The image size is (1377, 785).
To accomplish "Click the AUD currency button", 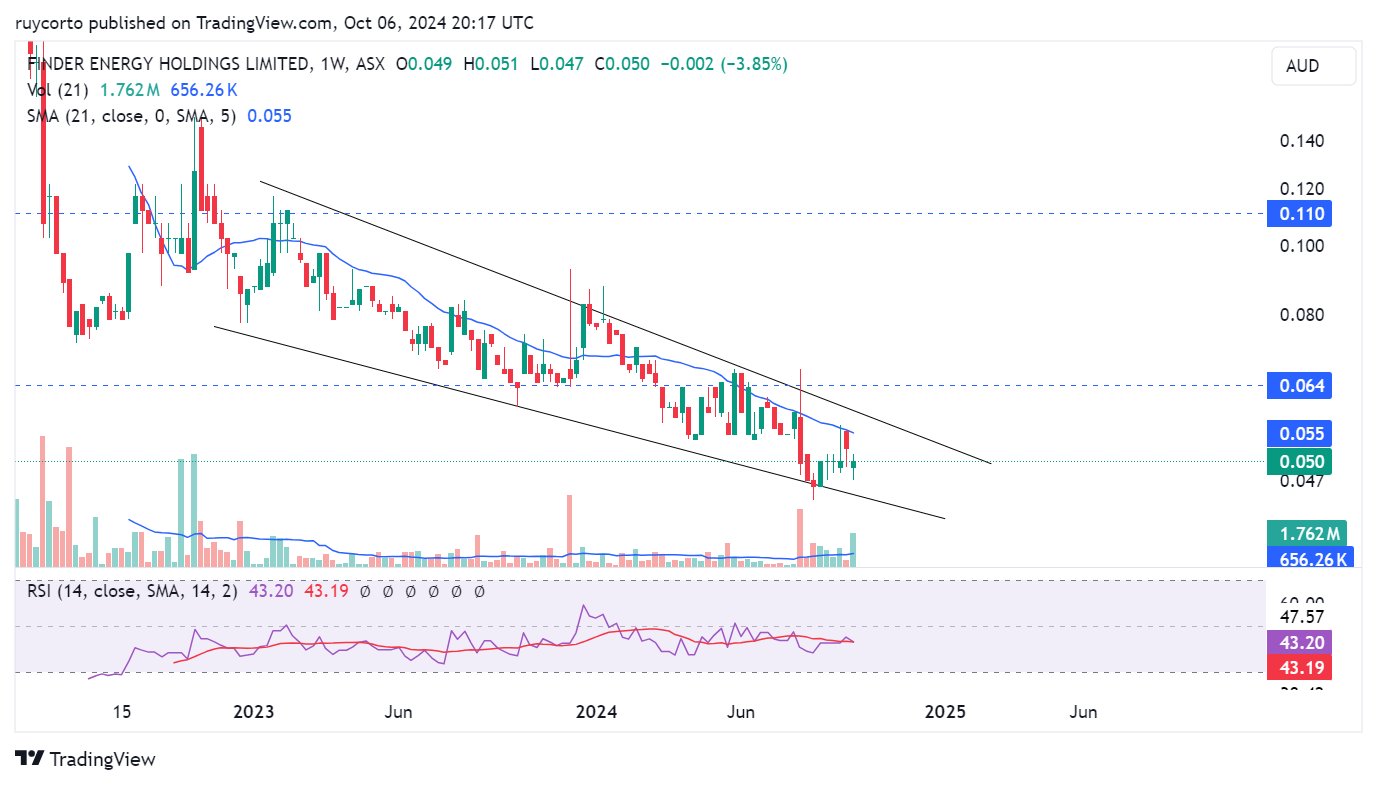I will [1313, 66].
